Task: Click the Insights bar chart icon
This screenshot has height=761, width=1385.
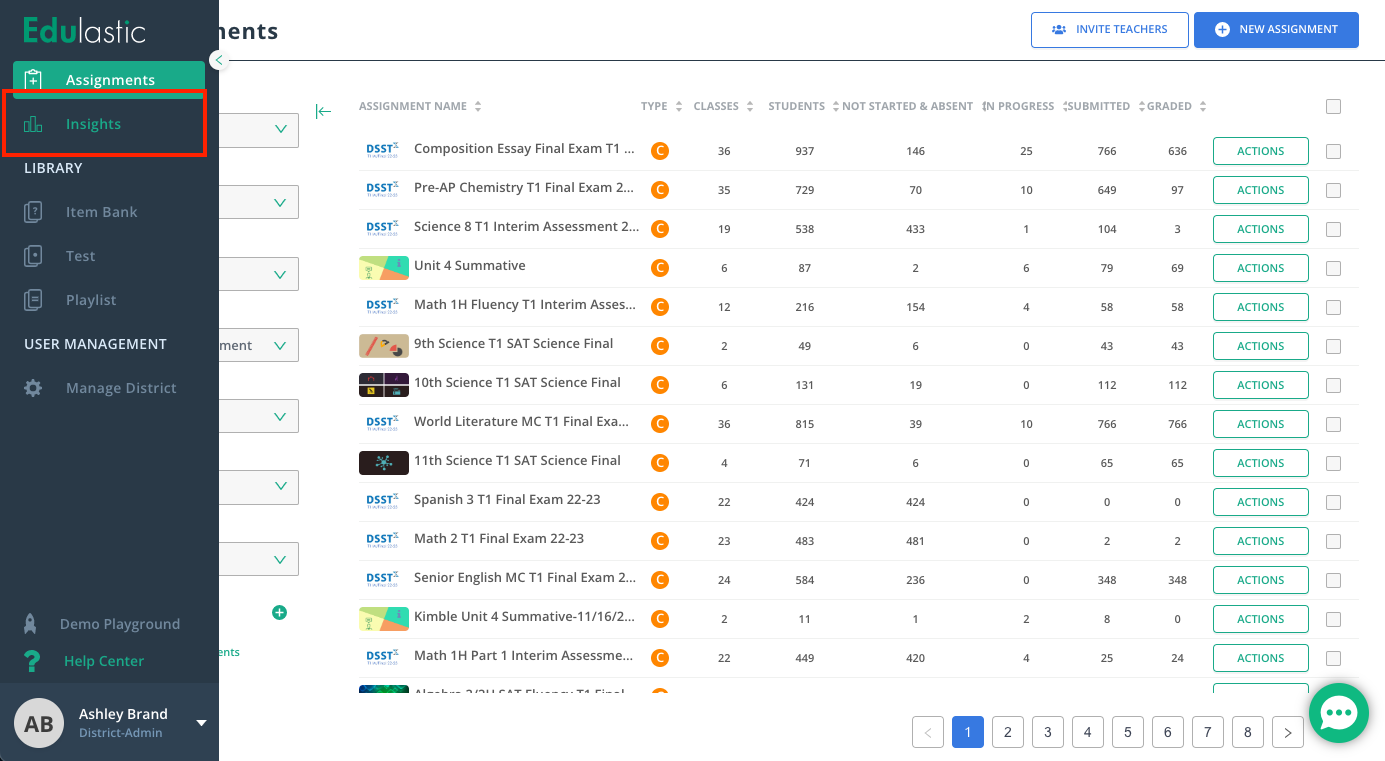Action: coord(33,124)
